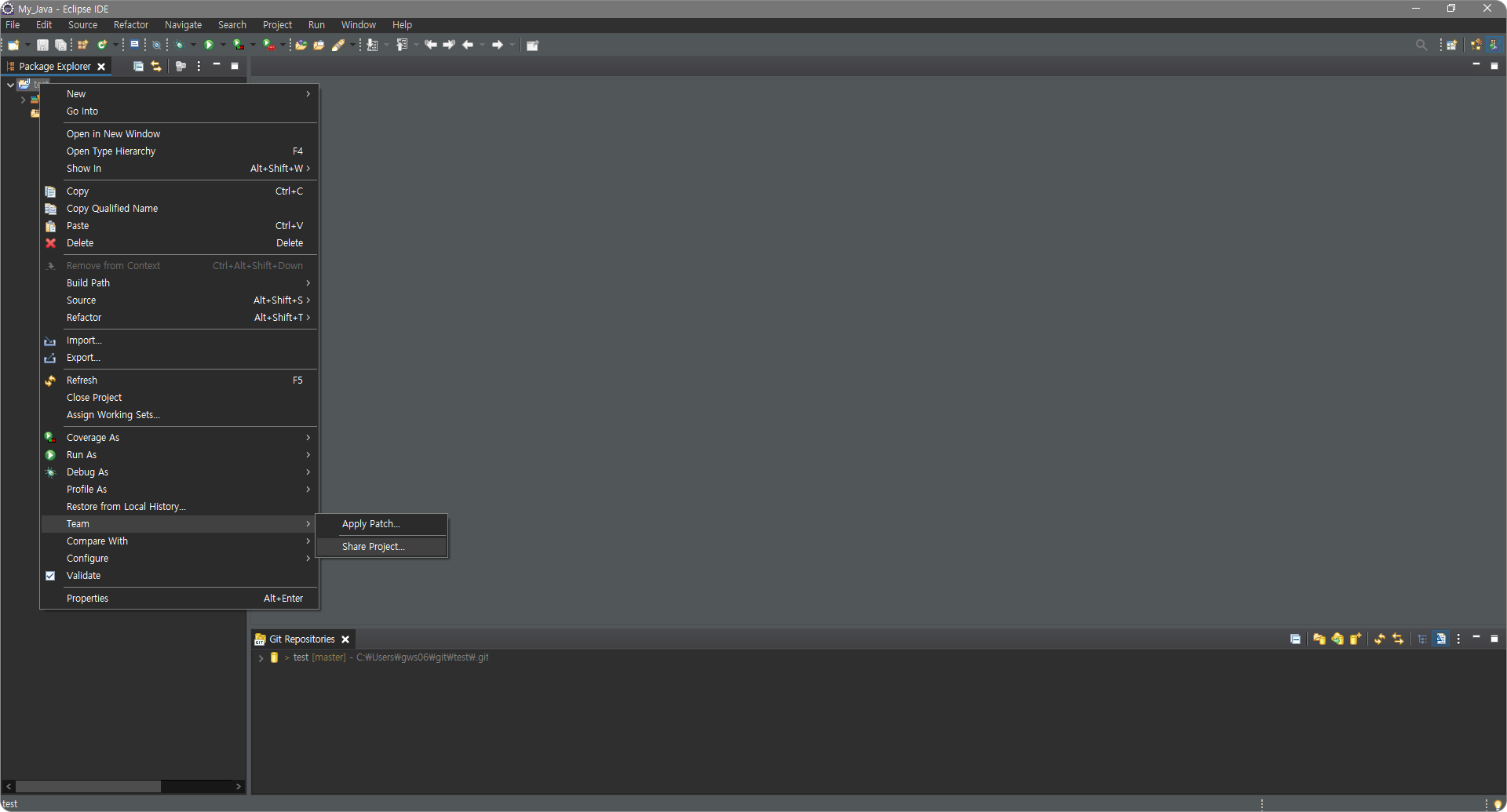Open the Refactor menu in menu bar
The image size is (1507, 812).
[x=131, y=25]
